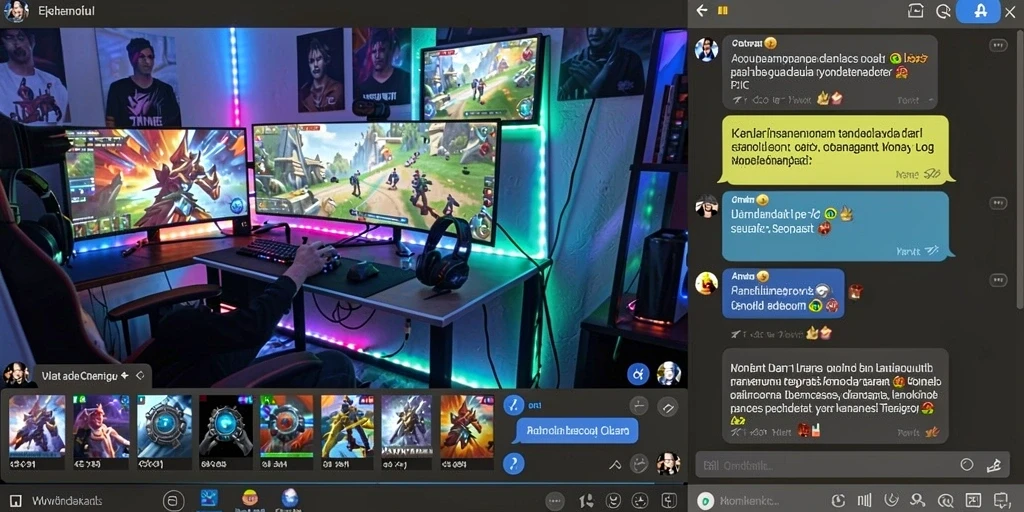
Task: Click the avatar beside the Amto message
Action: pyautogui.click(x=706, y=283)
